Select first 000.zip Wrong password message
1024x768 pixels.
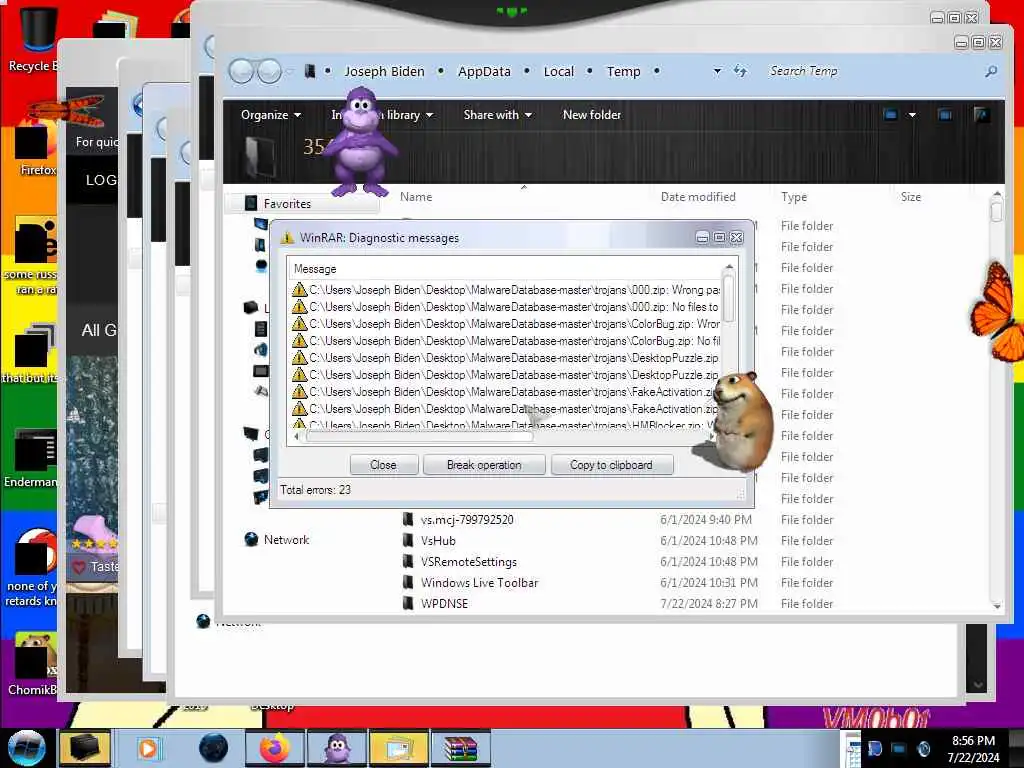(505, 289)
